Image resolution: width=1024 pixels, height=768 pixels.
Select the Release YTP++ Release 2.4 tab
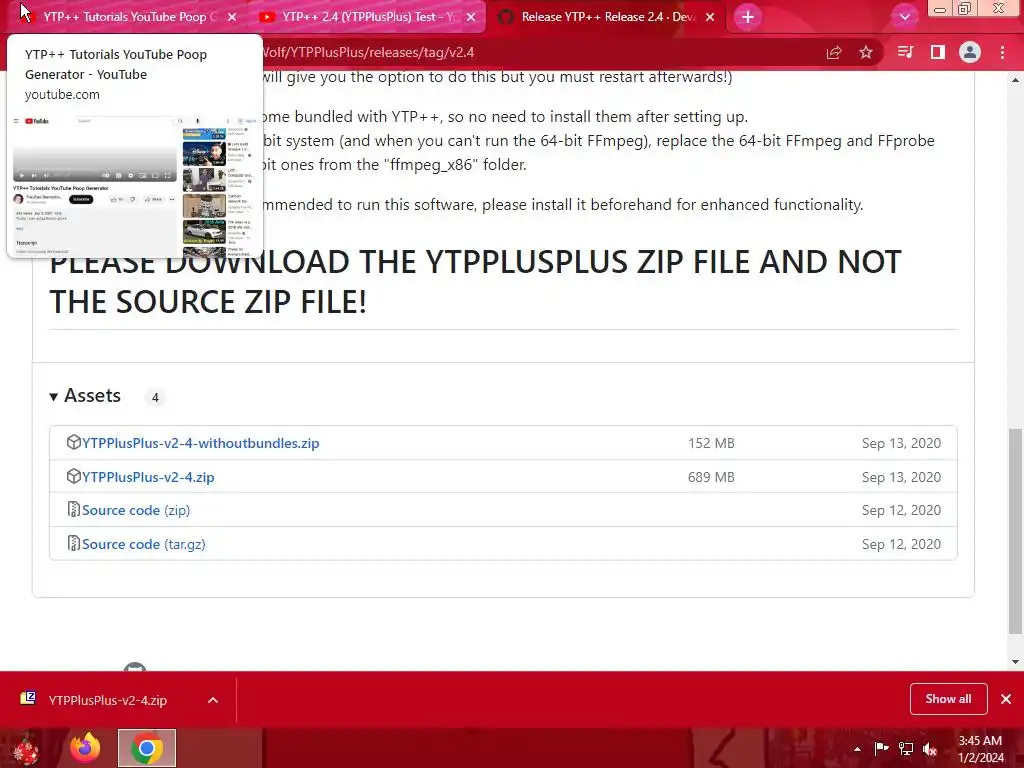pyautogui.click(x=607, y=17)
